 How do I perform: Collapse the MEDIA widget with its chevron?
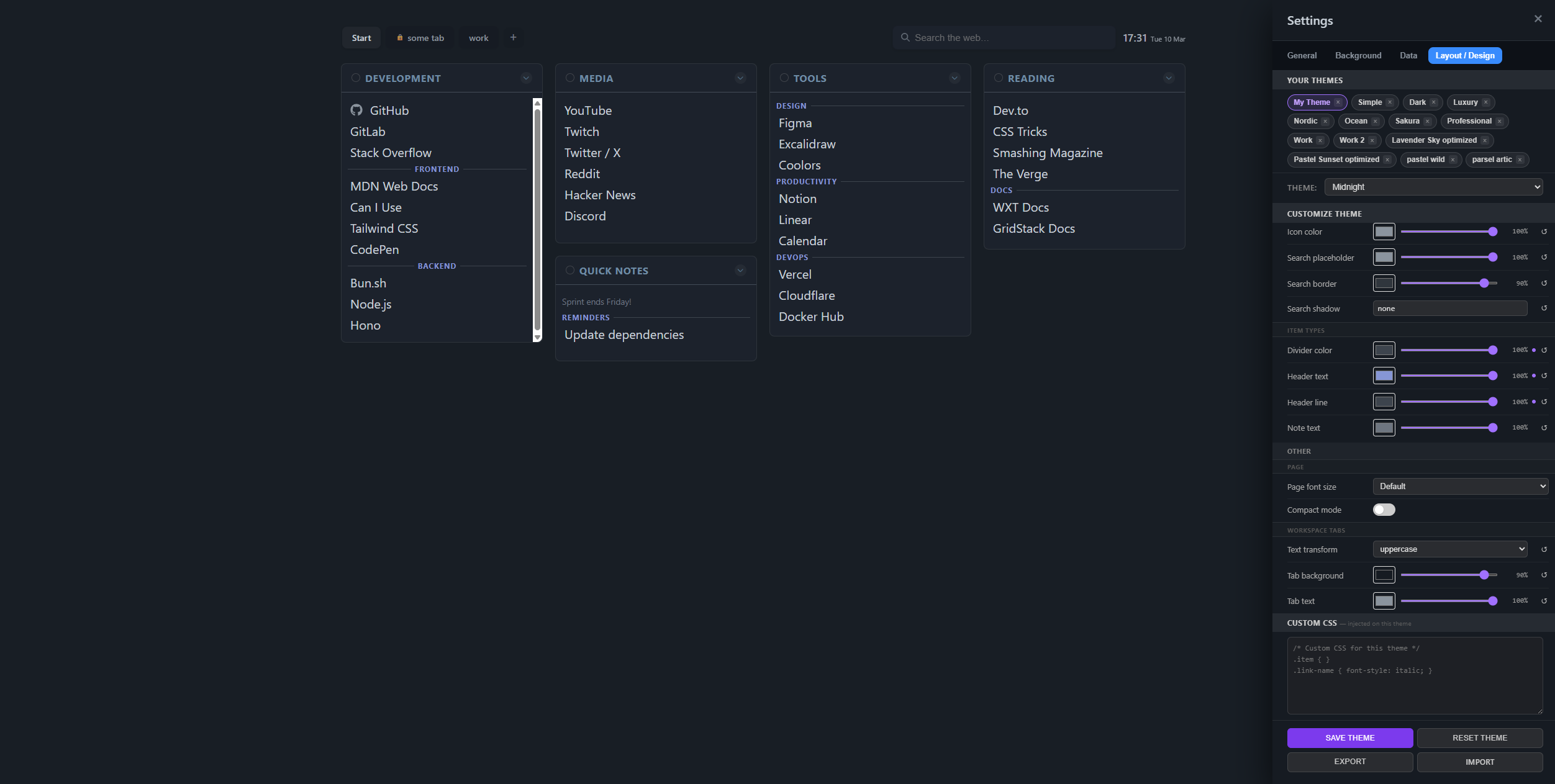(740, 78)
